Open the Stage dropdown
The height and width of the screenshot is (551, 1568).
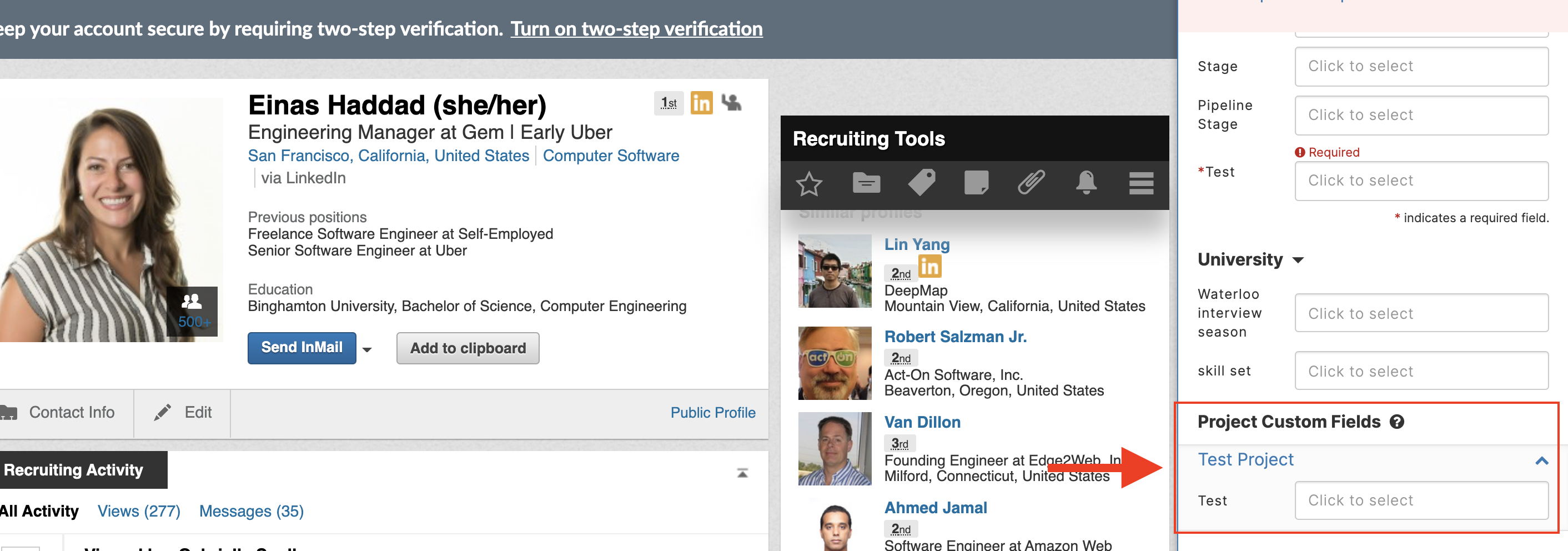click(1421, 66)
